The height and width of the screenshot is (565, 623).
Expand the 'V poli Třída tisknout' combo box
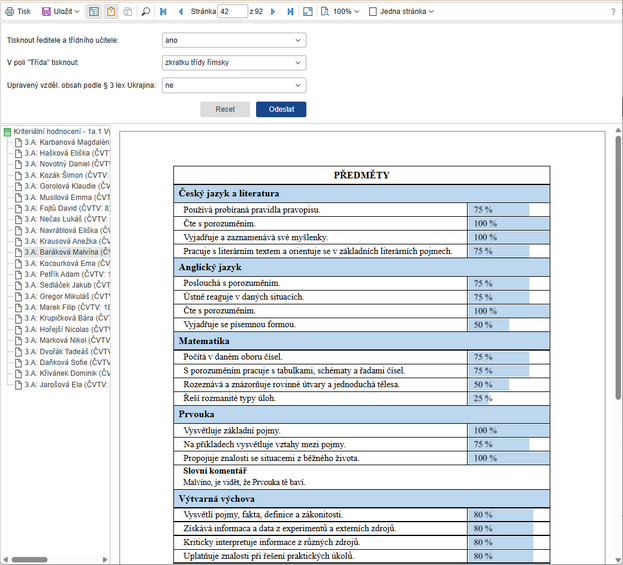point(233,63)
